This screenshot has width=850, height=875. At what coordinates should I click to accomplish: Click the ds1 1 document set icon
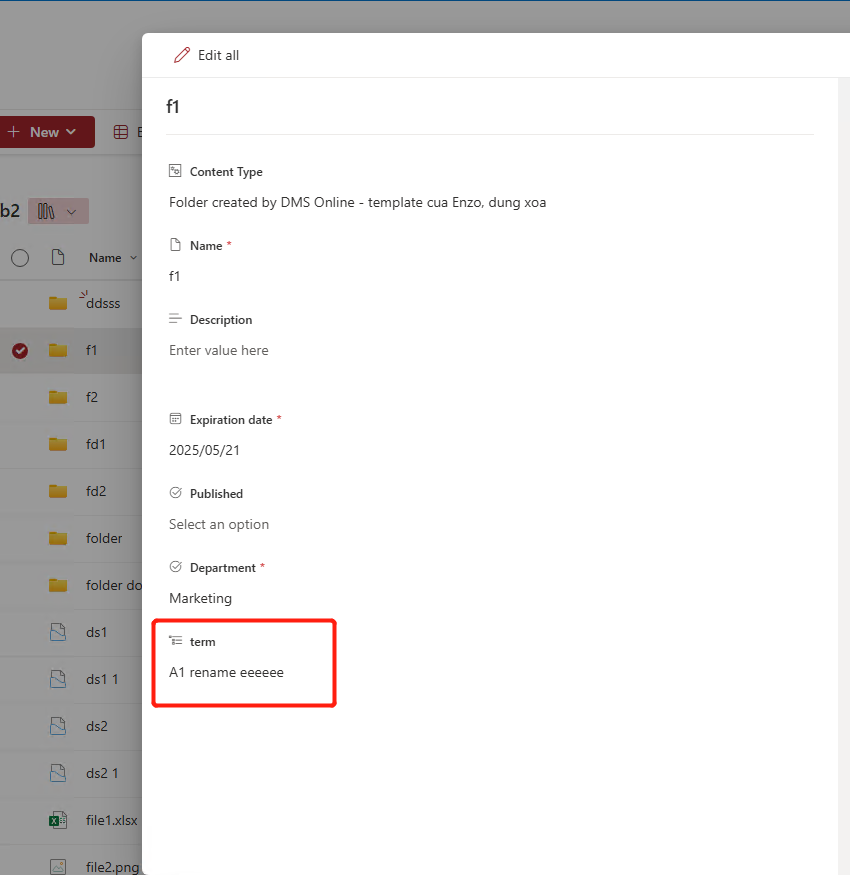(x=58, y=679)
